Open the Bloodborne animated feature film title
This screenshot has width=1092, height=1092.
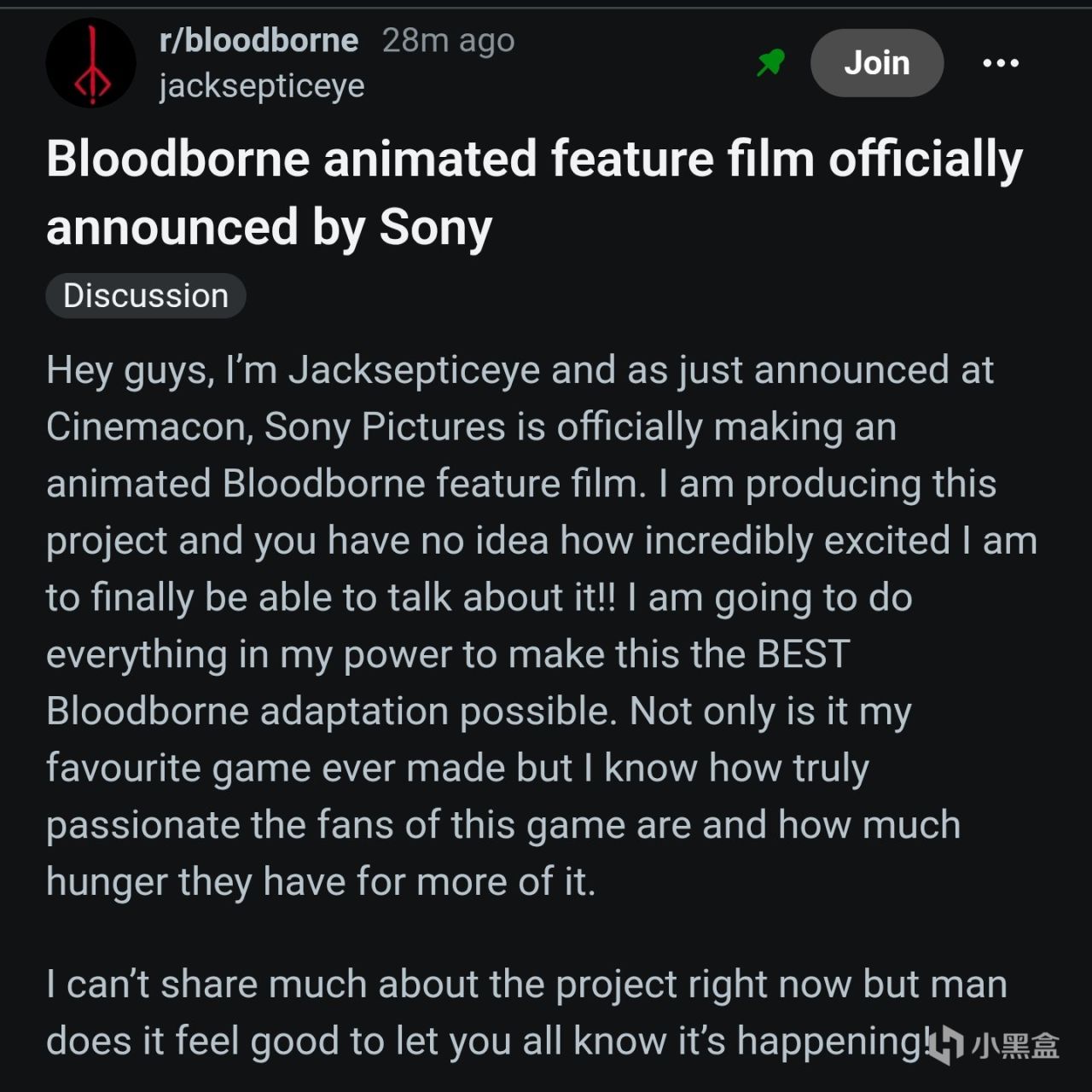point(534,193)
